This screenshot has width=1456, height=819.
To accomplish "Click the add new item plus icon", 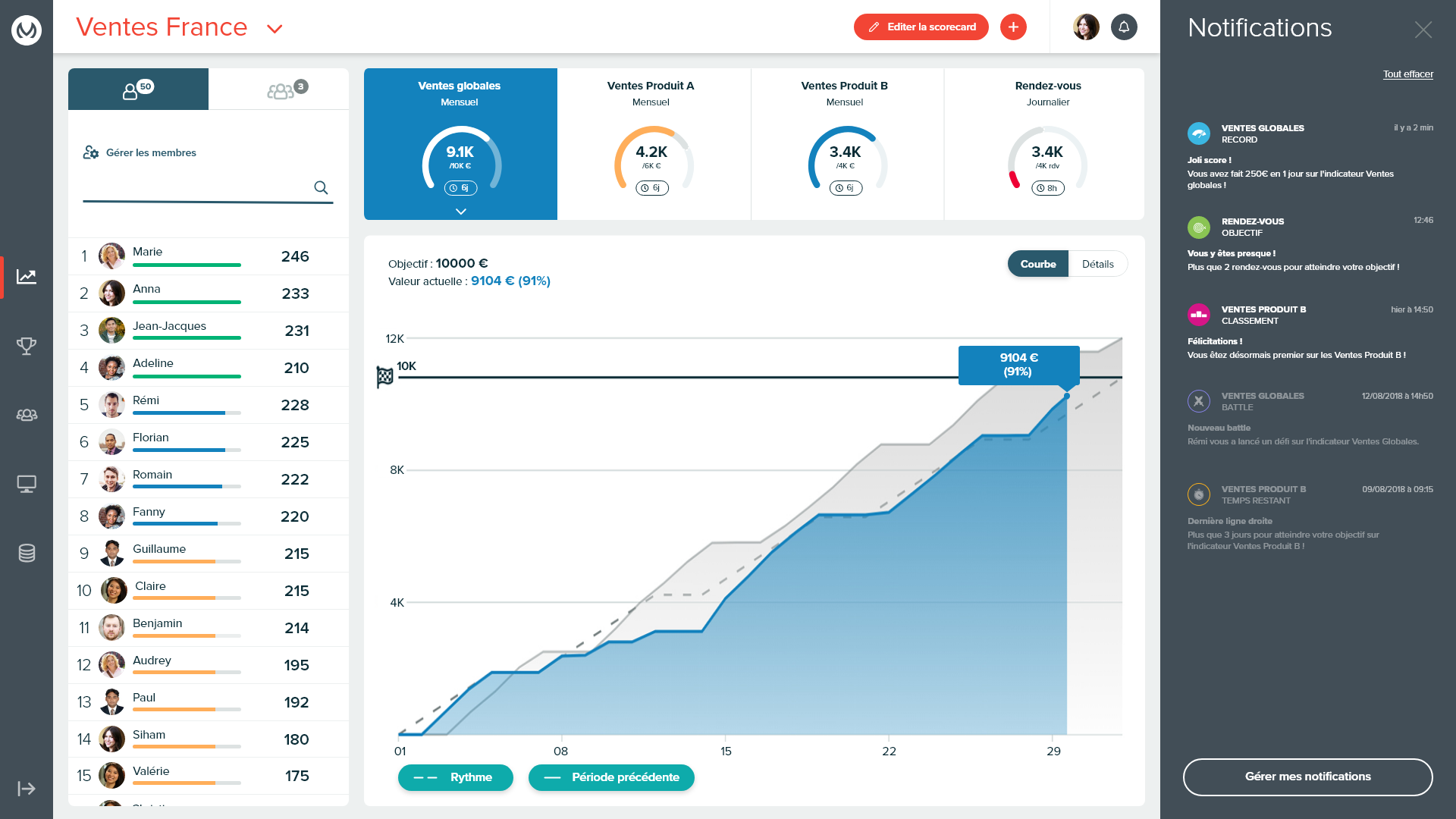I will point(1014,27).
